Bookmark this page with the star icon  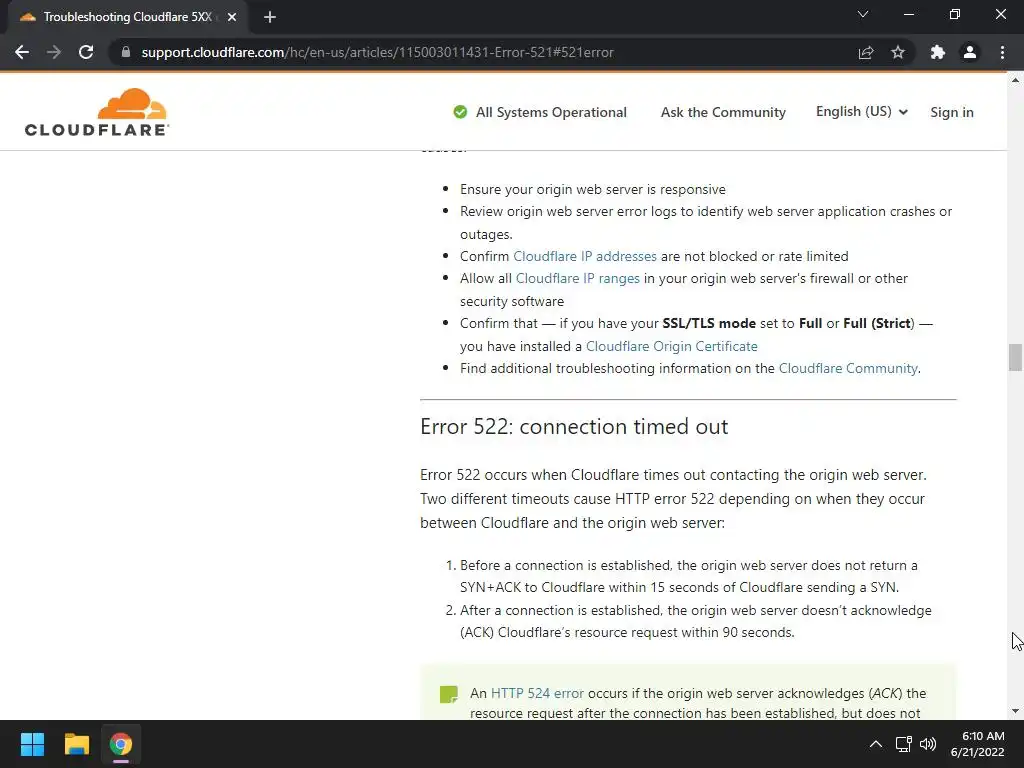click(x=898, y=52)
